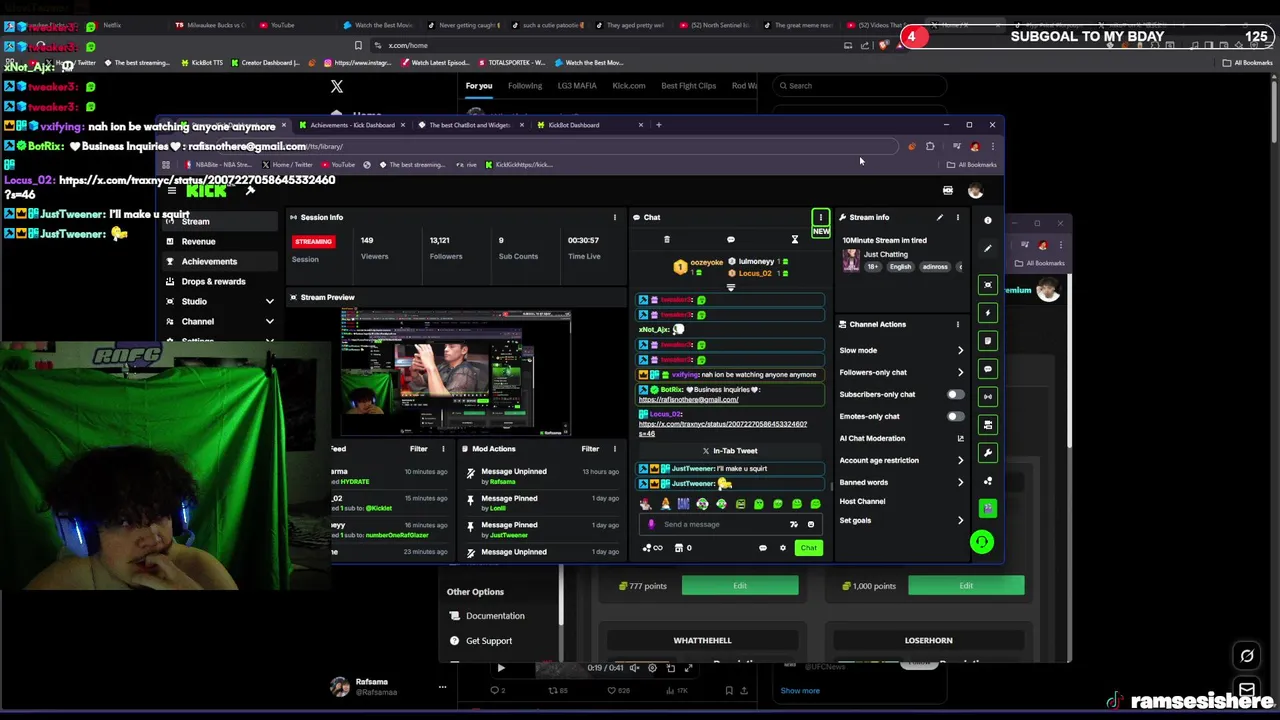
Task: Open the YouTube bookmark in Kick window
Action: click(338, 165)
